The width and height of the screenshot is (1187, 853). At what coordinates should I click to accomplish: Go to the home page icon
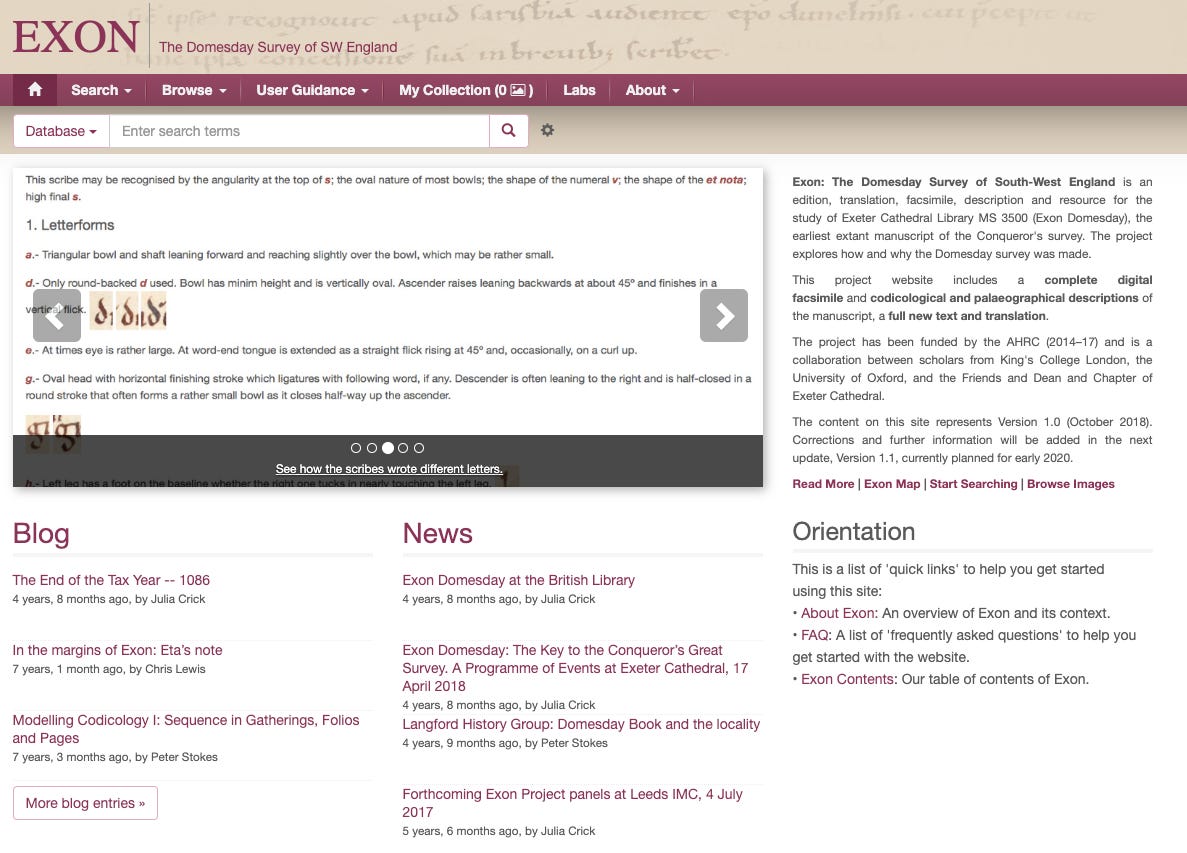point(35,90)
